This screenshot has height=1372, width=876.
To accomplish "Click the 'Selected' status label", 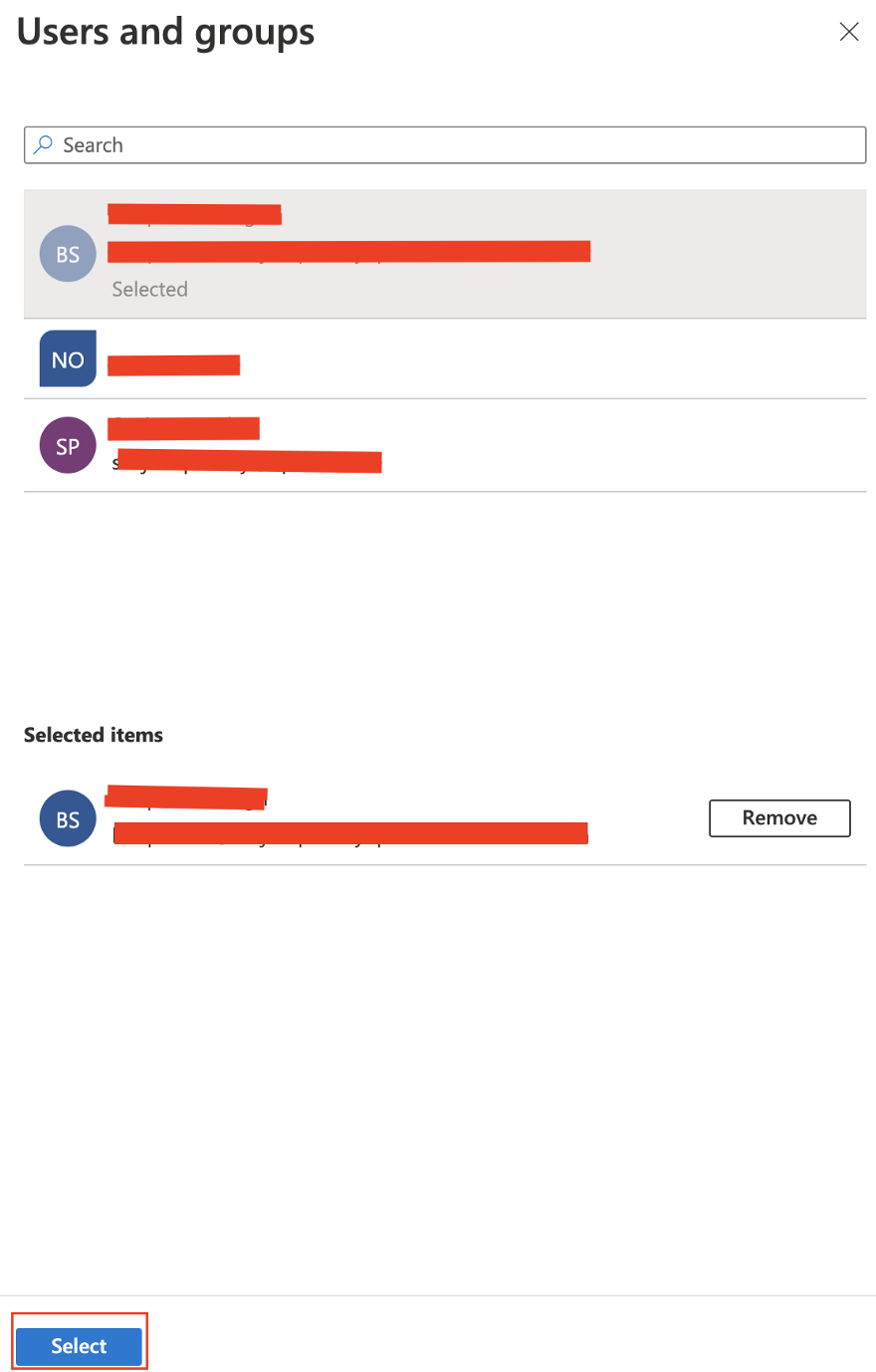I will point(149,290).
